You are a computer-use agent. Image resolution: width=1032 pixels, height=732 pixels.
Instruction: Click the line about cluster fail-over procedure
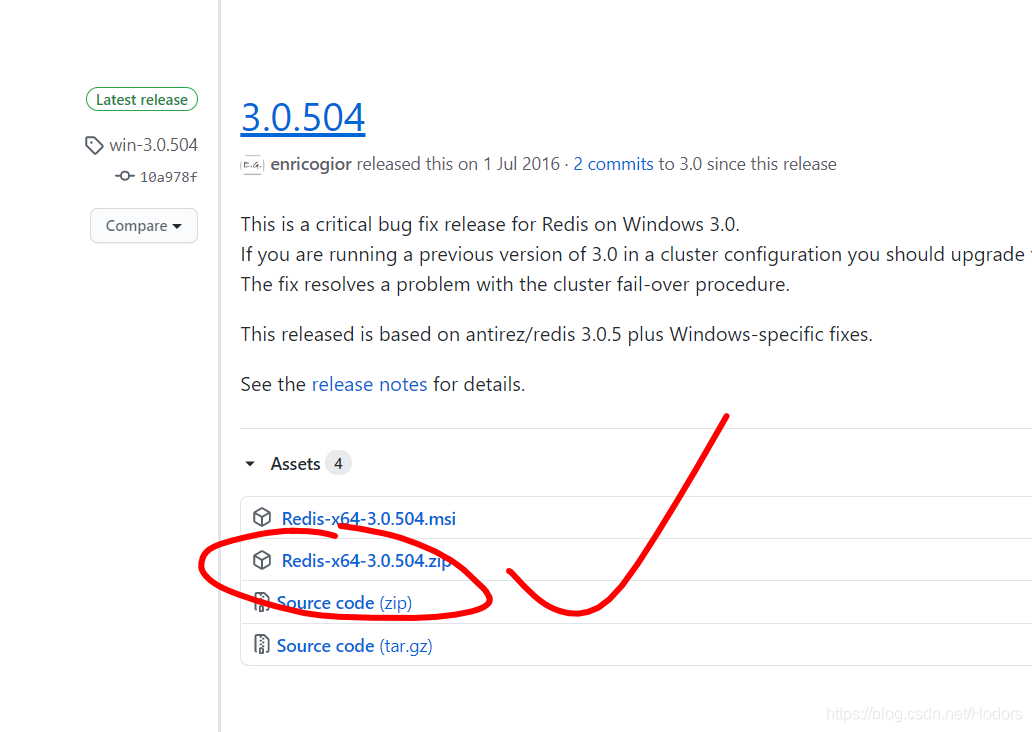tap(515, 284)
